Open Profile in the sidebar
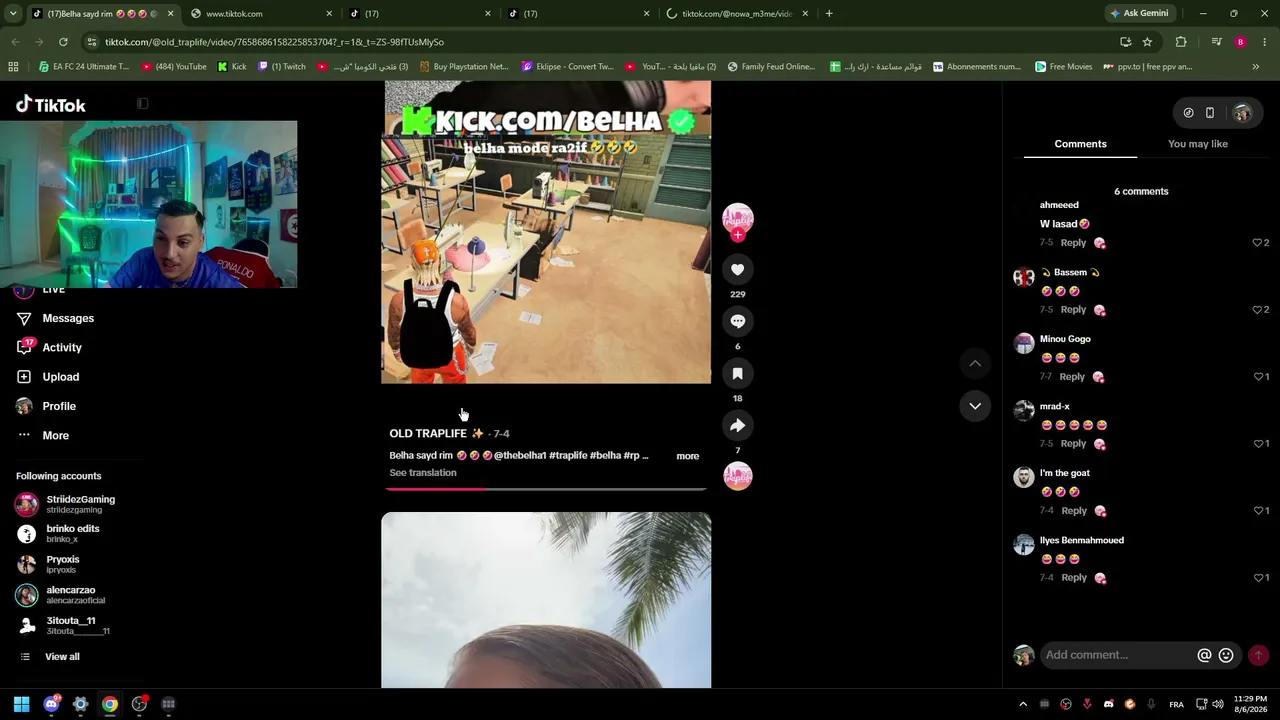The width and height of the screenshot is (1280, 720). click(59, 406)
